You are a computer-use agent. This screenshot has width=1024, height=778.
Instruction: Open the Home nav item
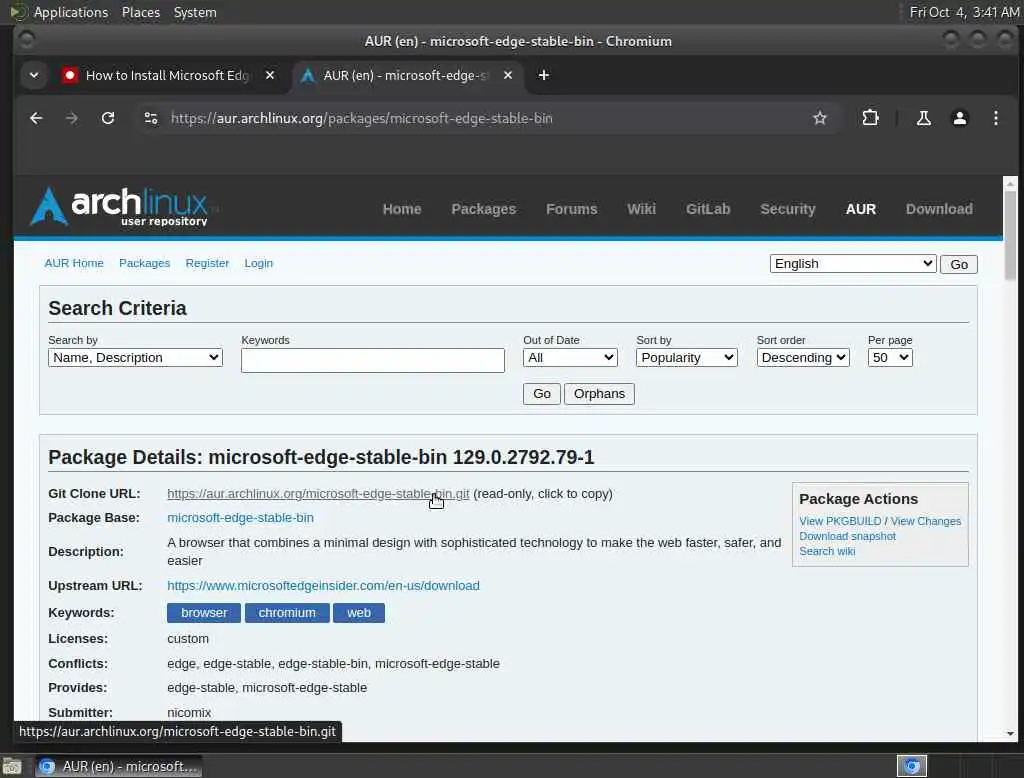(402, 209)
